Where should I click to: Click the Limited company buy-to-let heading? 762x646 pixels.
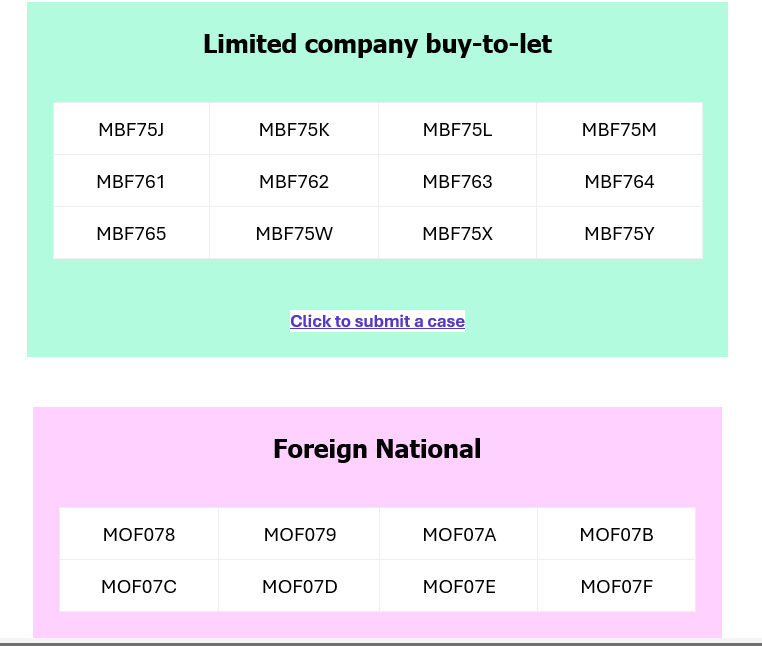[378, 44]
